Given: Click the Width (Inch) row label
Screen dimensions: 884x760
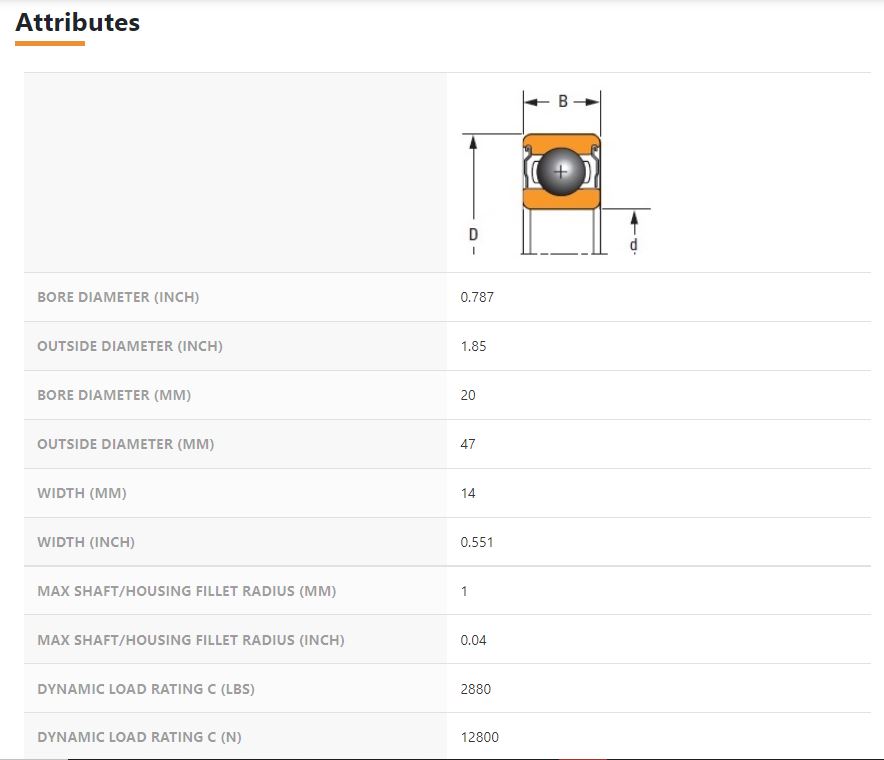Looking at the screenshot, I should click(86, 542).
